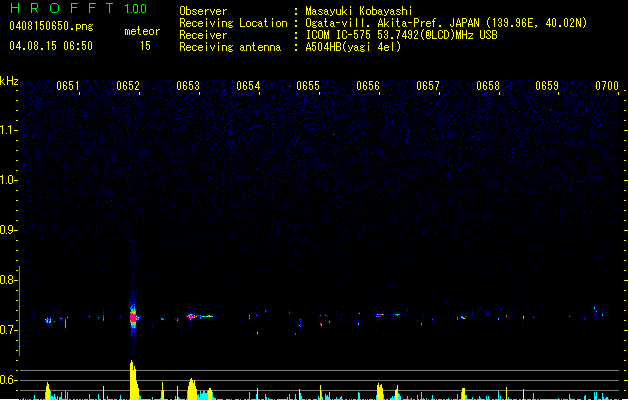629x400 pixels.
Task: Click the 1.1 kHz axis label
Action: pyautogui.click(x=8, y=130)
